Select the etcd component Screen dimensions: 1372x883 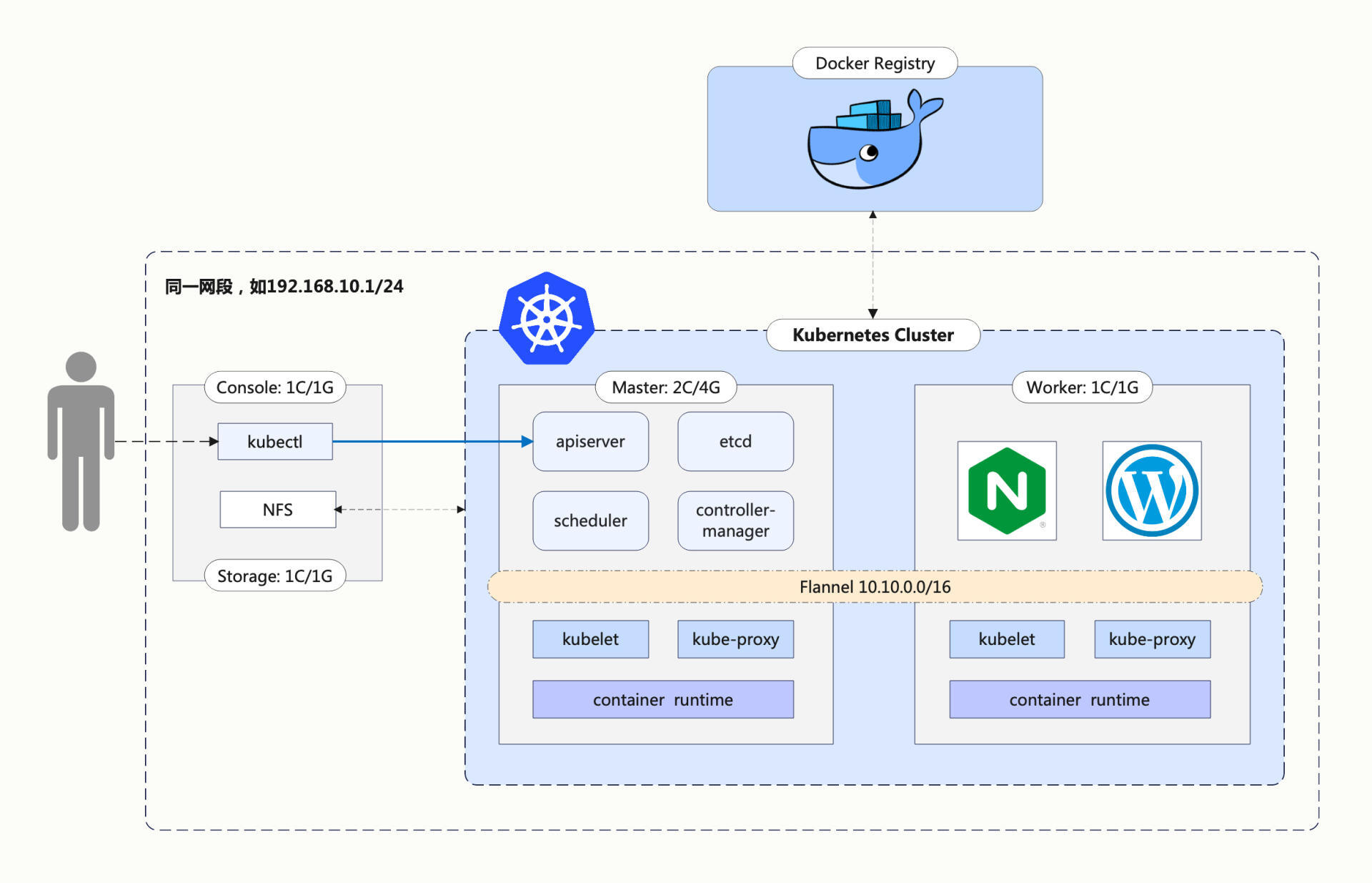[735, 441]
